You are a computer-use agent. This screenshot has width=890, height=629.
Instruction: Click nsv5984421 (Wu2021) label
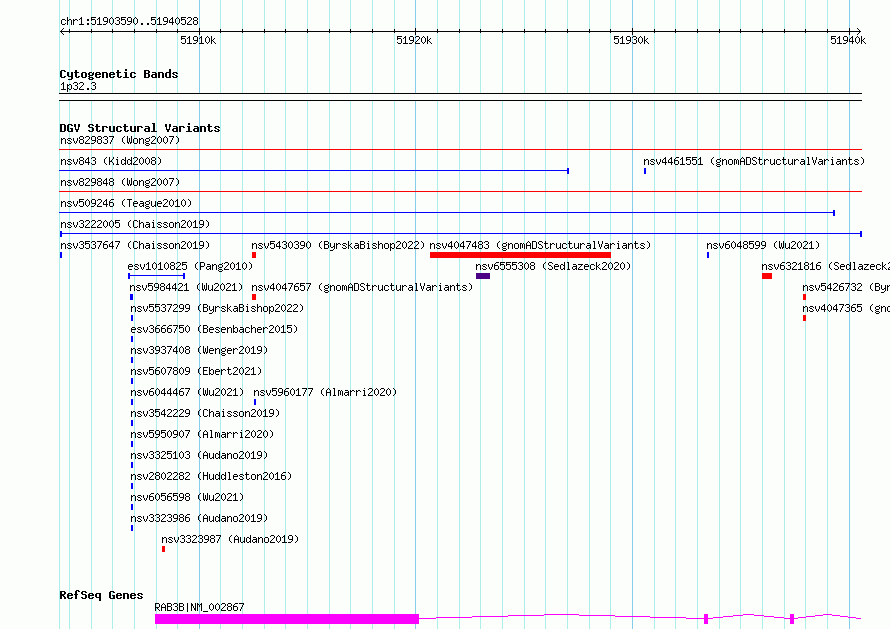(186, 287)
